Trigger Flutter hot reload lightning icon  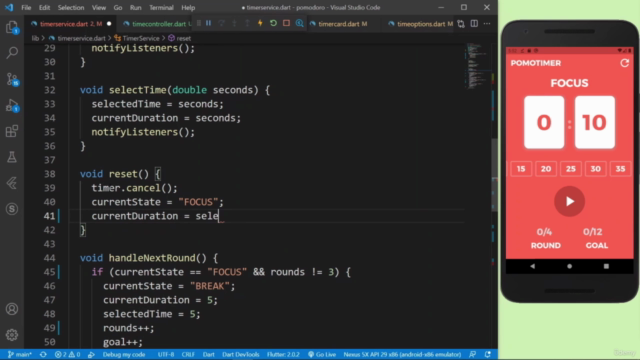tap(260, 24)
